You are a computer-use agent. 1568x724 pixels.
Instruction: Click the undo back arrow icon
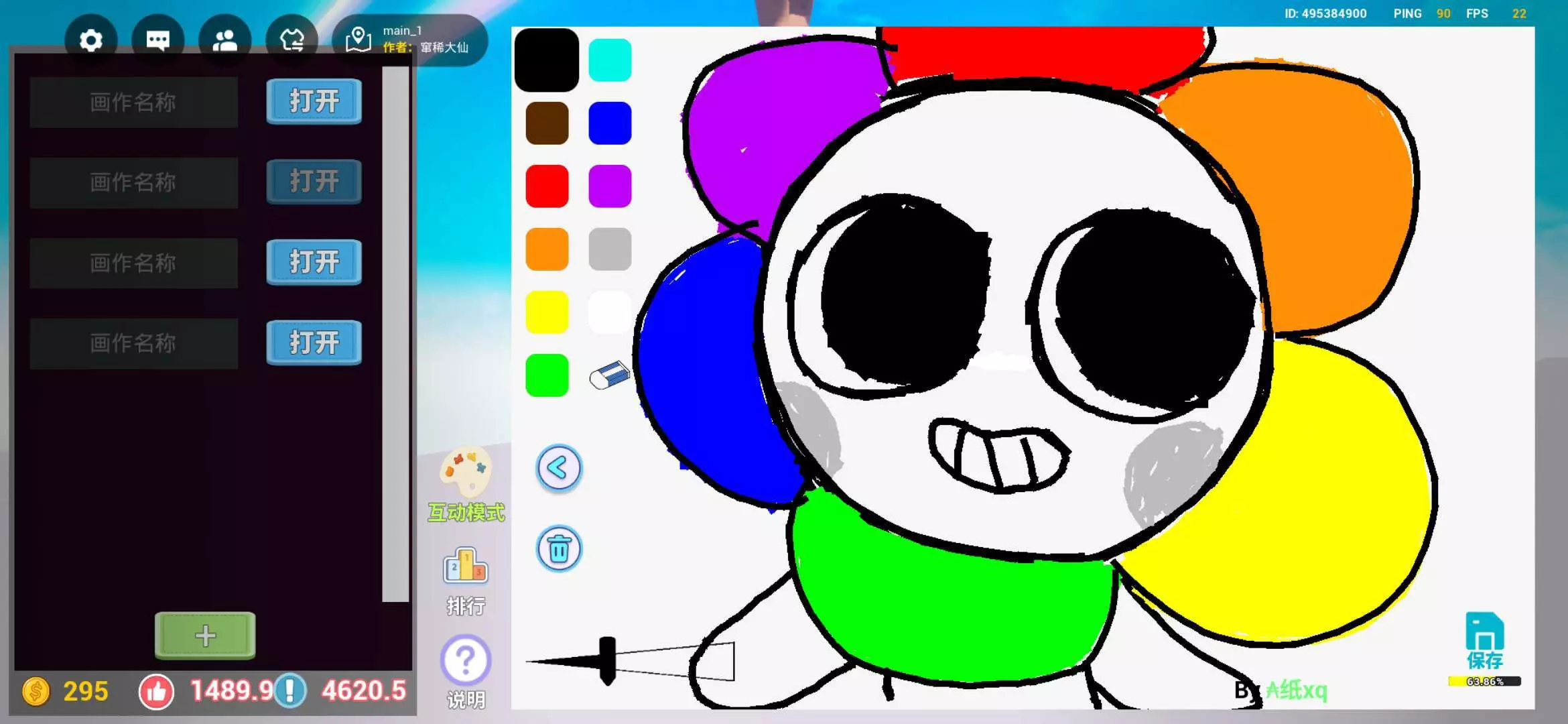[559, 468]
